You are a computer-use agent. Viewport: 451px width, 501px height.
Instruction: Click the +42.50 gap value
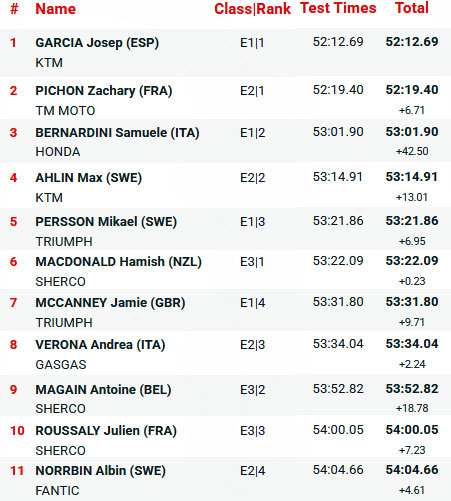pyautogui.click(x=412, y=151)
